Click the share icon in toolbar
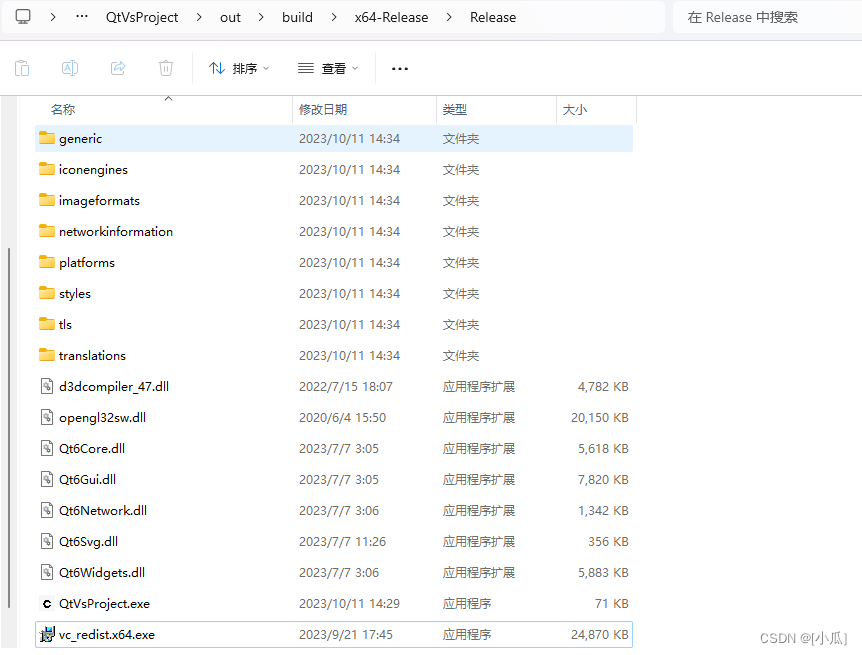This screenshot has height=655, width=862. tap(118, 68)
